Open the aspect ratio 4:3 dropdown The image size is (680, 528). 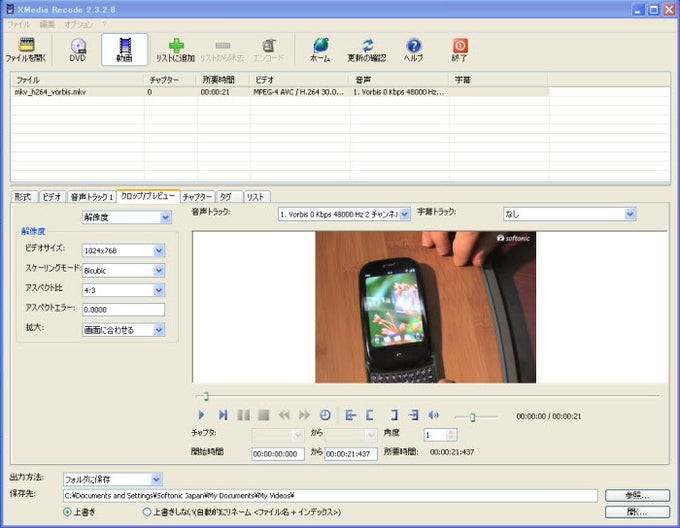123,290
